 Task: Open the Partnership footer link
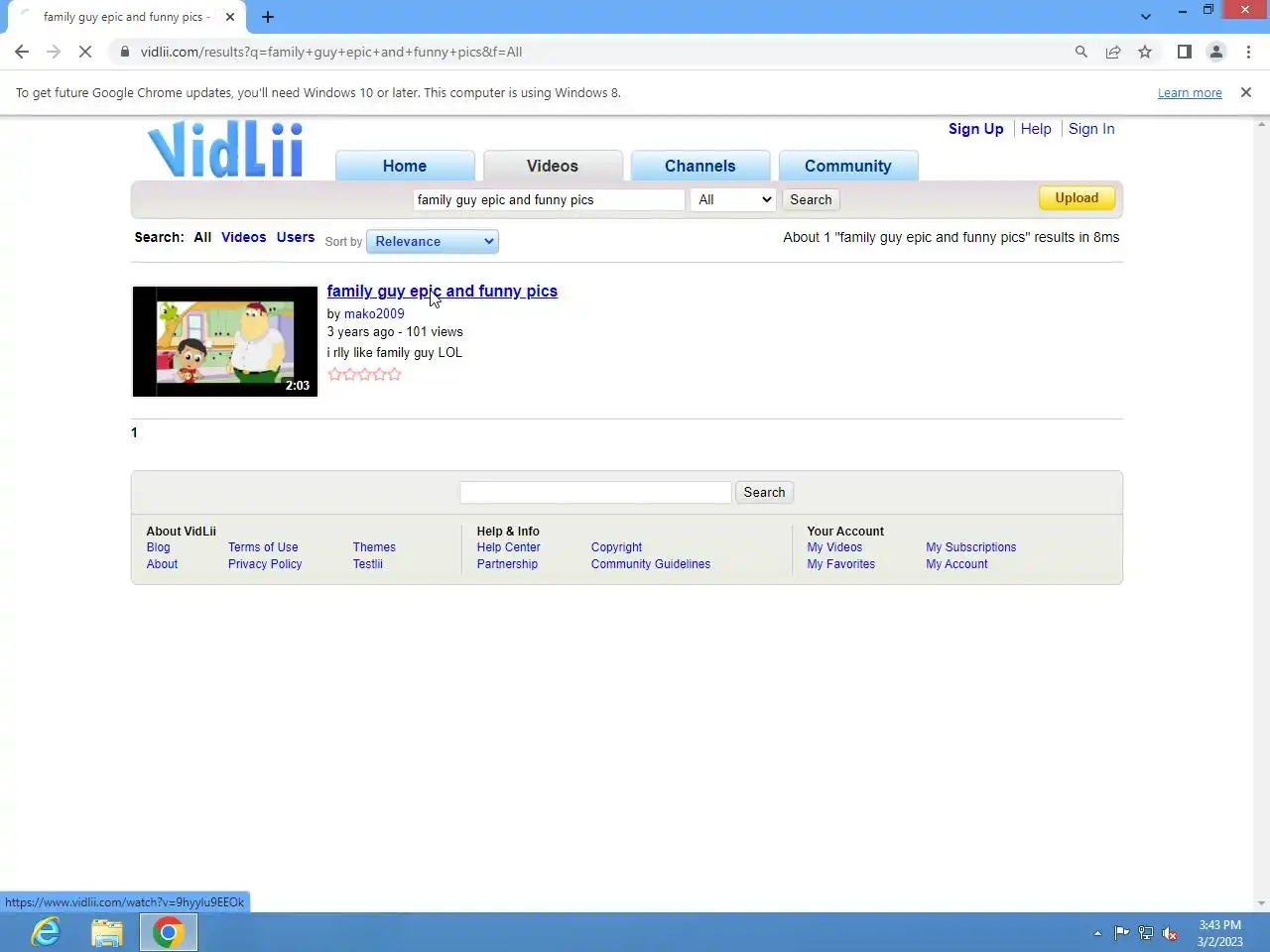point(507,564)
